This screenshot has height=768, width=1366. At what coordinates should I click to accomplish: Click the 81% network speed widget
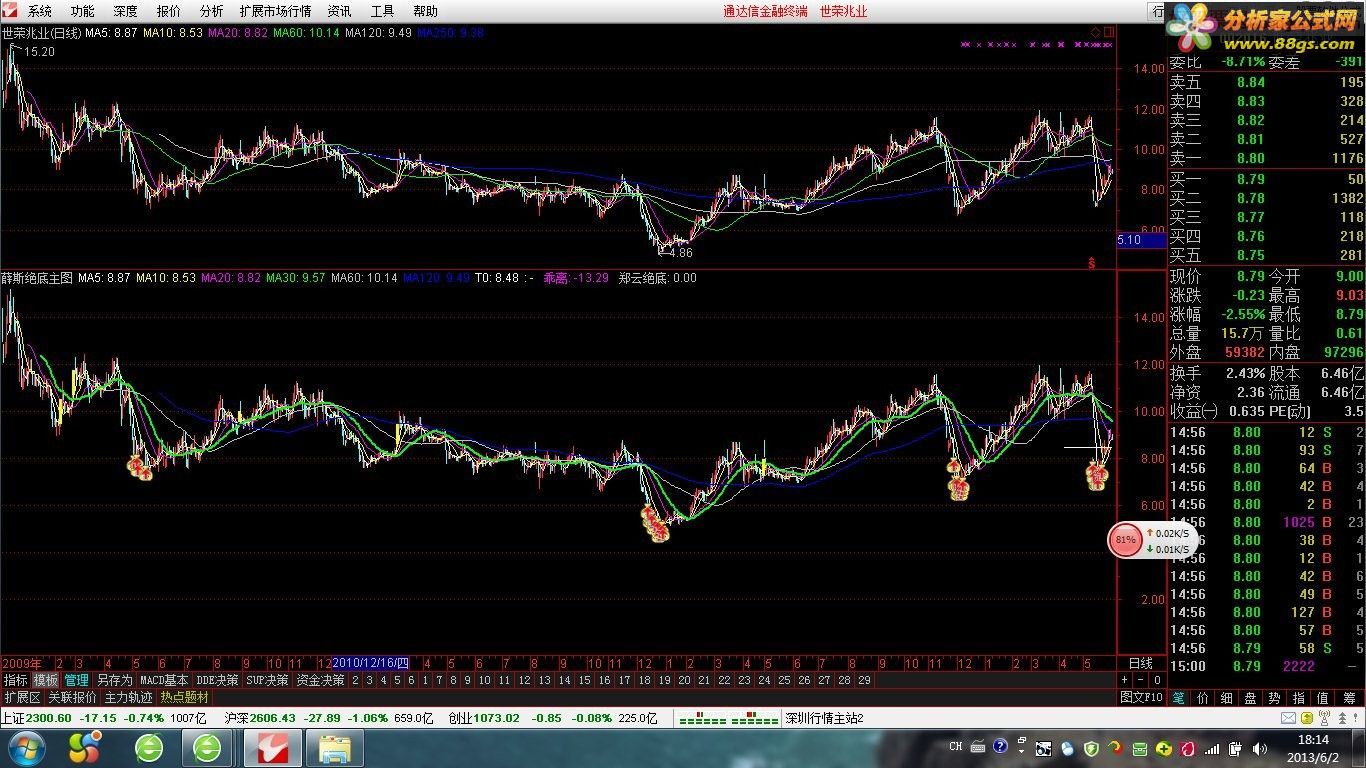[x=1151, y=540]
